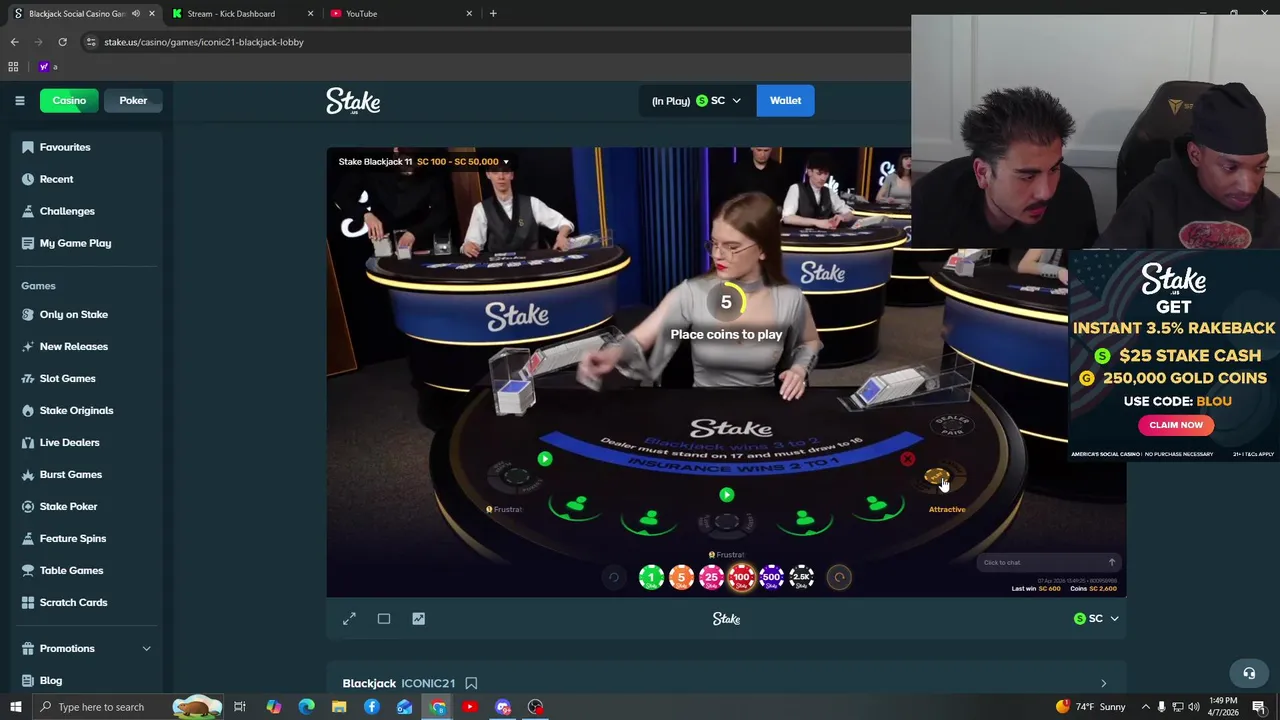Click the repeat bet button right of chips

tap(839, 577)
